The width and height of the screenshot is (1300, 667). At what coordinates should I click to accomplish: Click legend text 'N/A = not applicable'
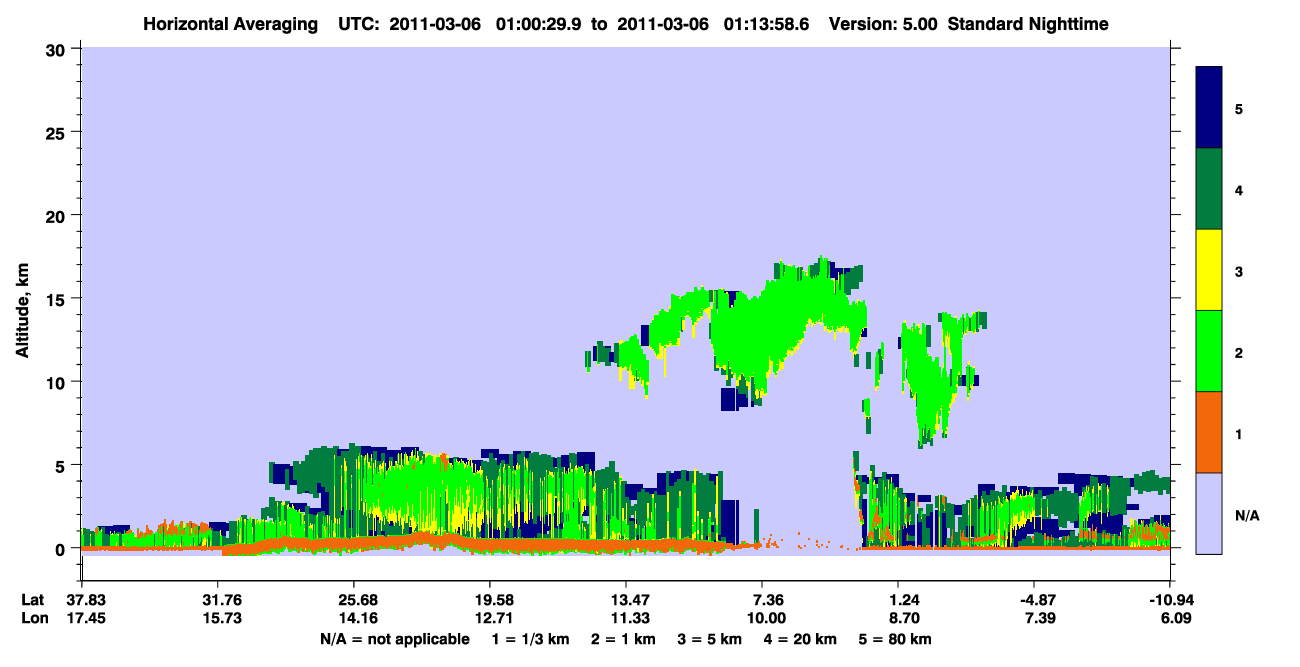coord(395,639)
